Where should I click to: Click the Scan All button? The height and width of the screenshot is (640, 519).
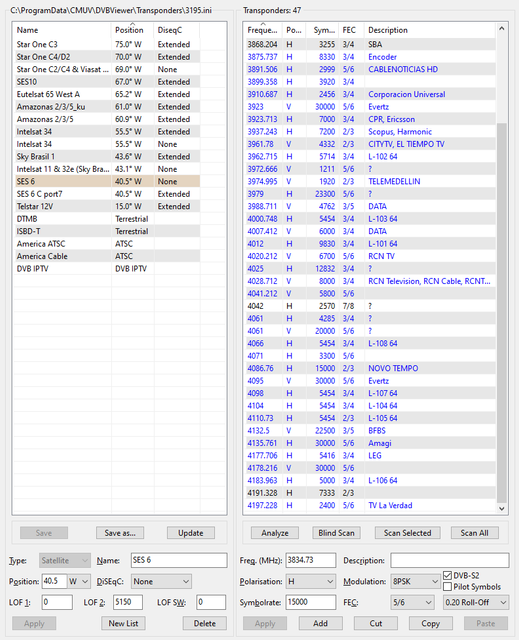click(x=475, y=533)
